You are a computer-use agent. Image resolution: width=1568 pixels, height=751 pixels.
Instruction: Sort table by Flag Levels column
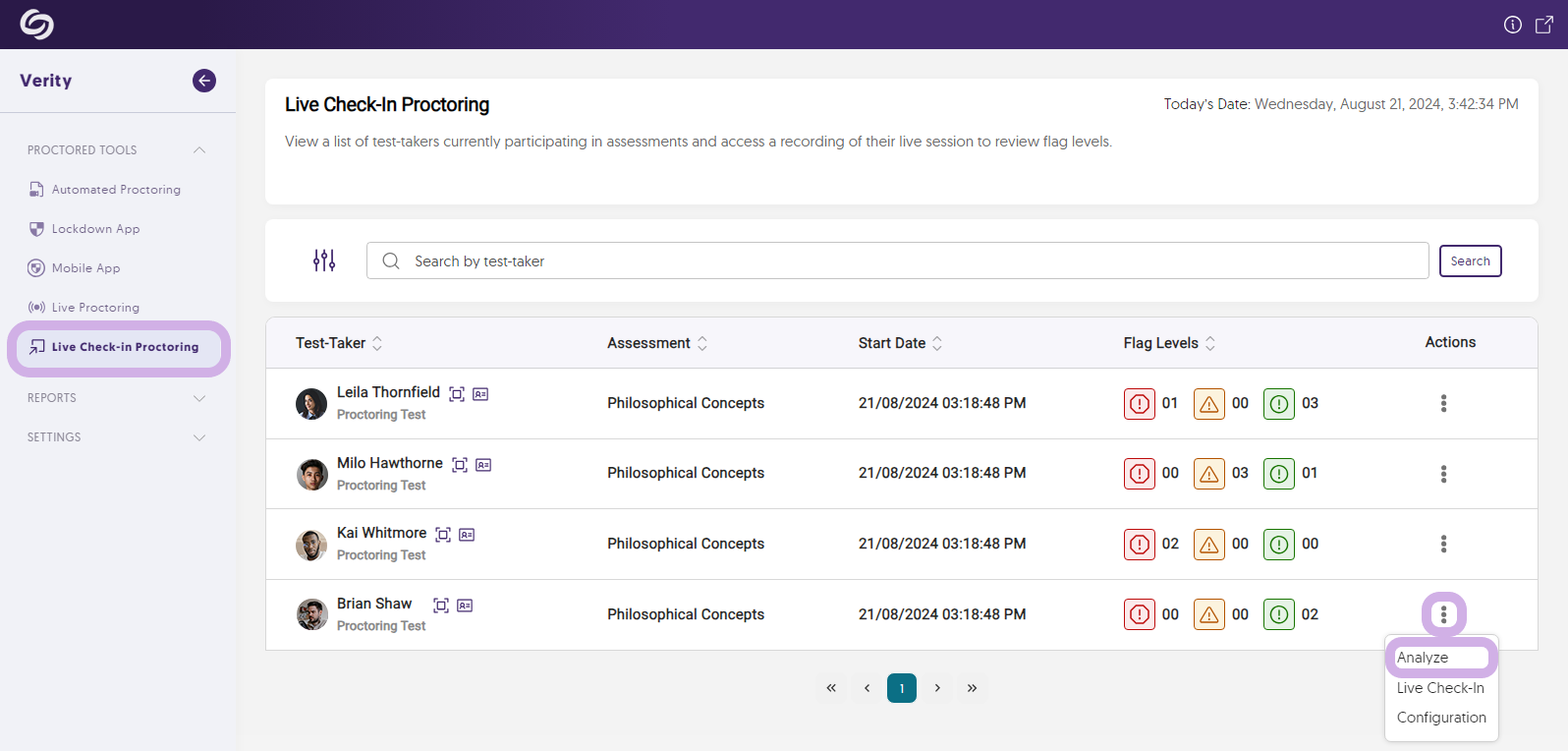coord(1210,343)
